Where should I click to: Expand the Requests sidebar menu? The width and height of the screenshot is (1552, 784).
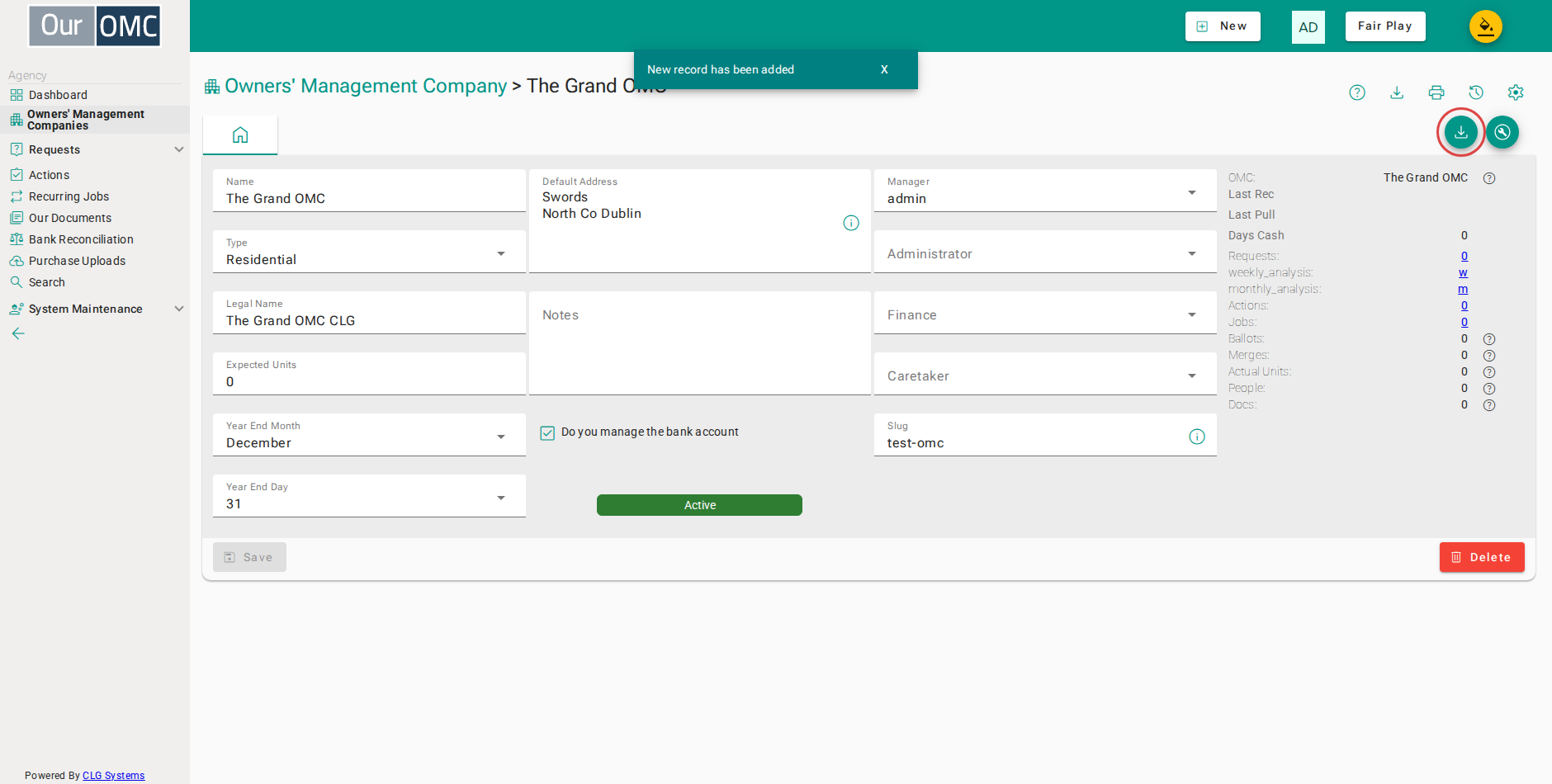tap(95, 149)
